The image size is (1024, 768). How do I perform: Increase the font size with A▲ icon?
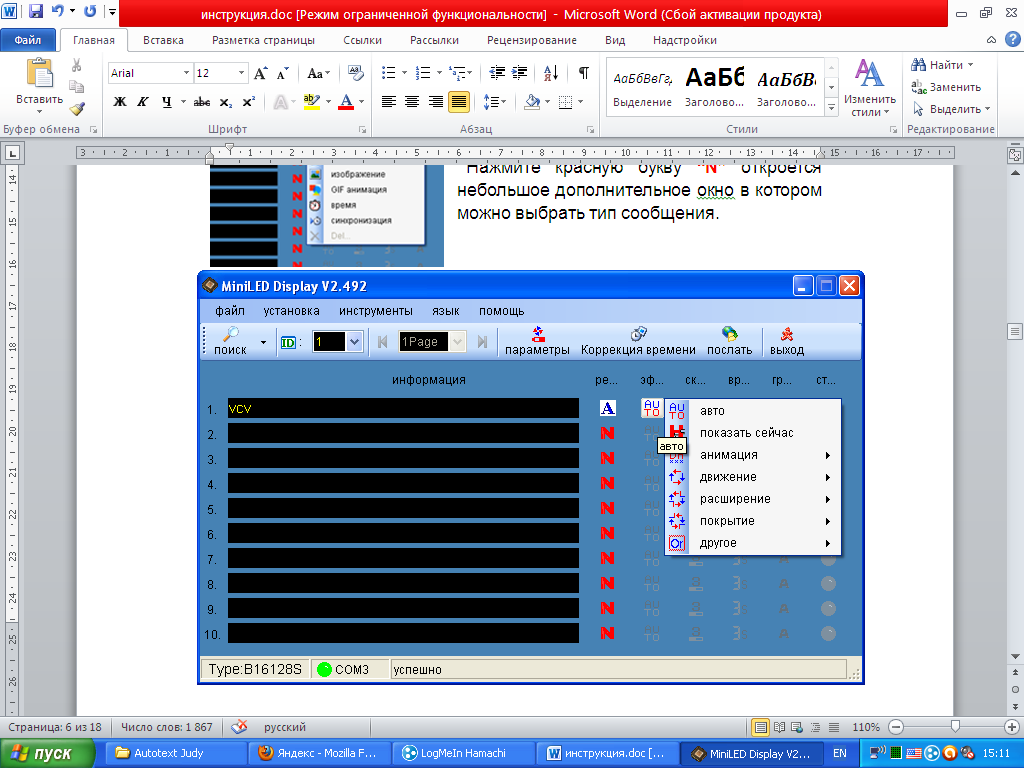pyautogui.click(x=261, y=73)
